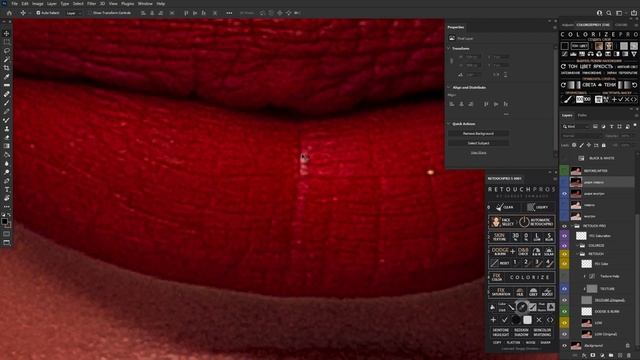Viewport: 640px width, 360px height.
Task: Switch to the Paths tab
Action: [582, 116]
